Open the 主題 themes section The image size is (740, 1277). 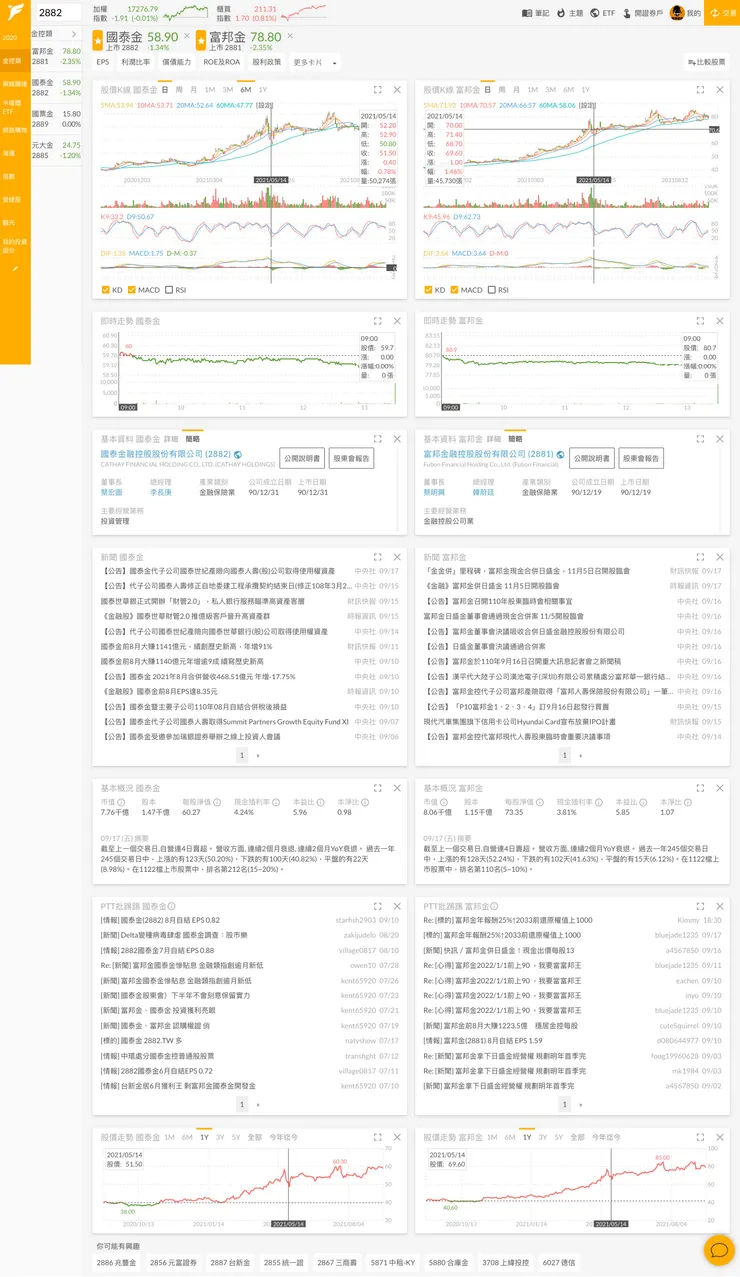click(x=570, y=13)
